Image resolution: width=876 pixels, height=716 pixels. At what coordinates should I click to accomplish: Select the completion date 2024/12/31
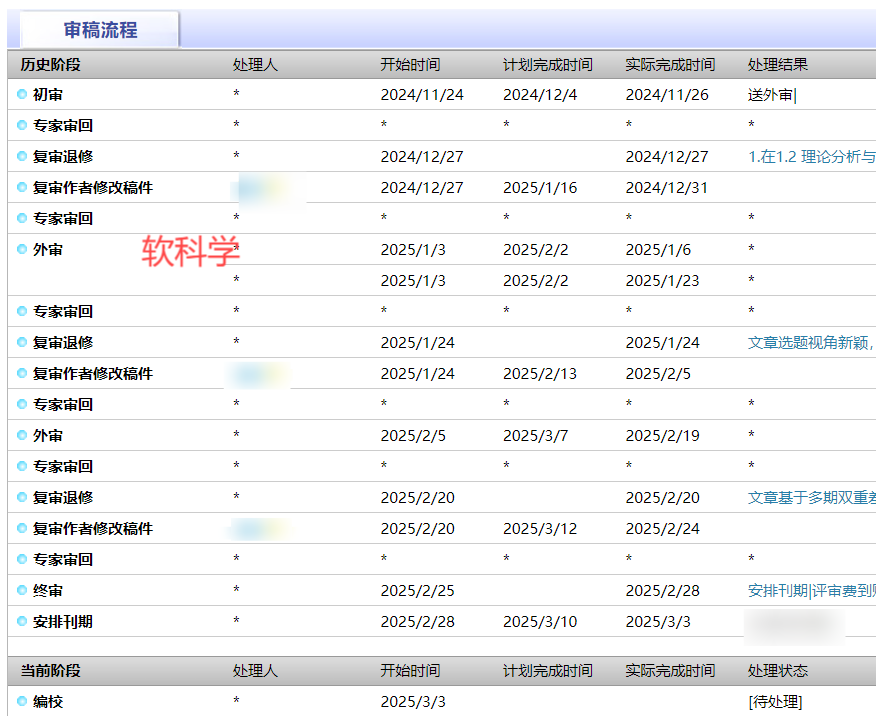point(667,188)
